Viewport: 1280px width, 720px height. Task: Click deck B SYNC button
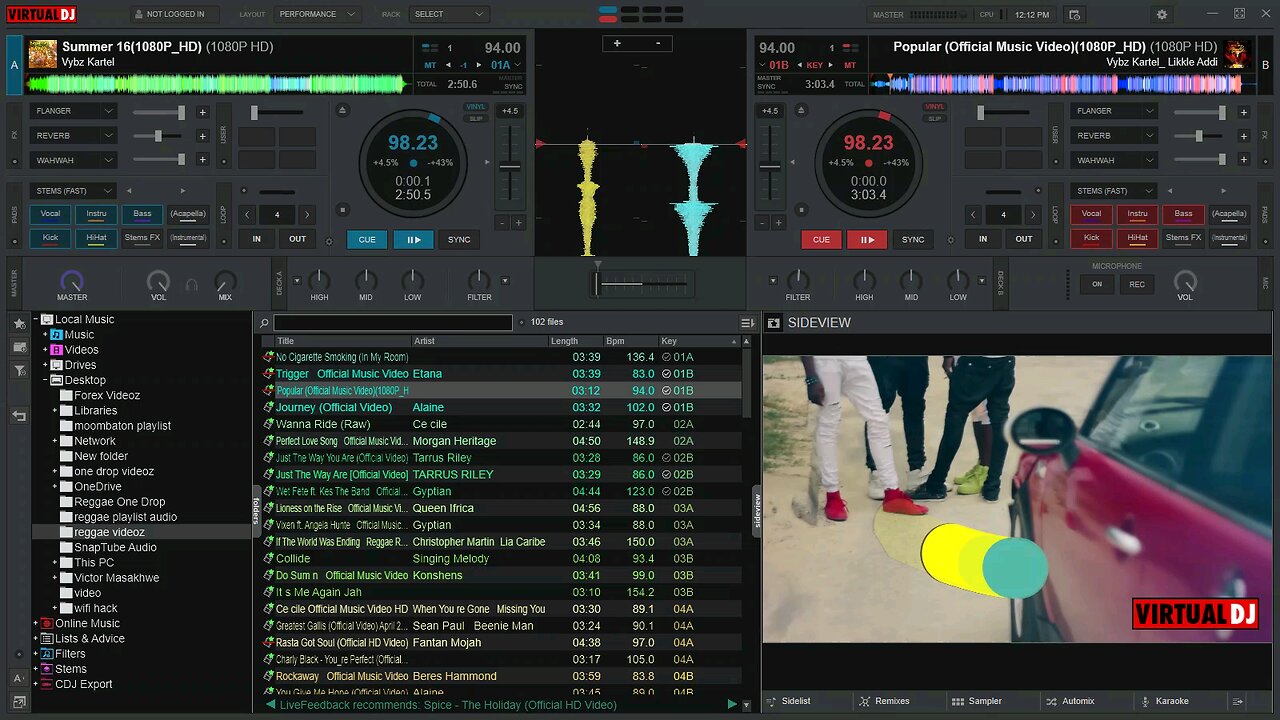click(x=913, y=240)
